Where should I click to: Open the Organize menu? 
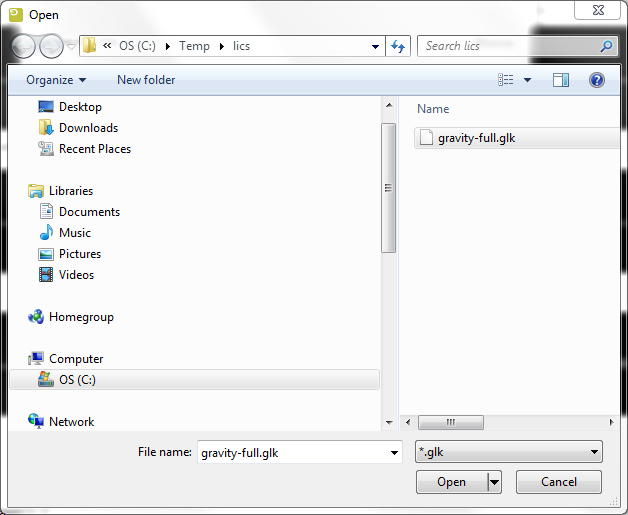(x=56, y=80)
